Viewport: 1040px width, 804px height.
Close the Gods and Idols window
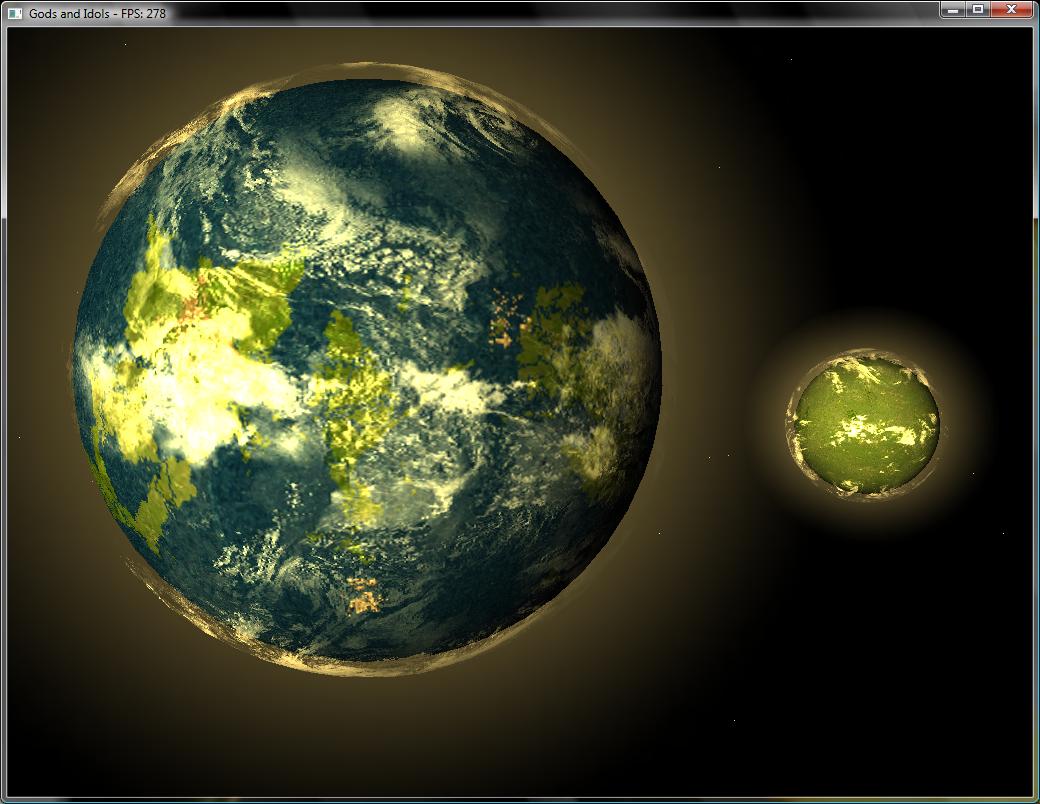1012,10
